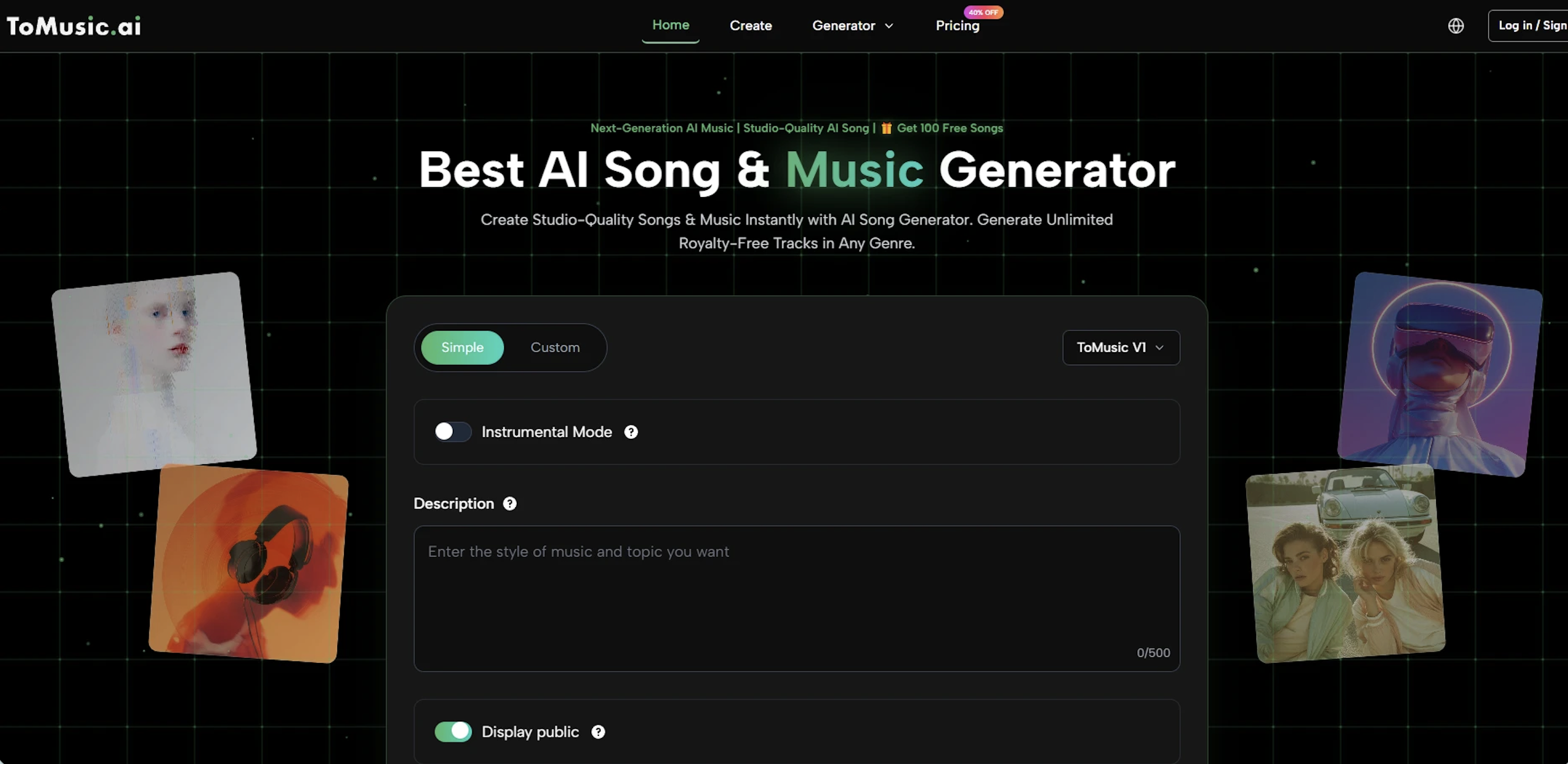Image resolution: width=1568 pixels, height=764 pixels.
Task: Enable the Instrumental Mode switch
Action: [453, 432]
